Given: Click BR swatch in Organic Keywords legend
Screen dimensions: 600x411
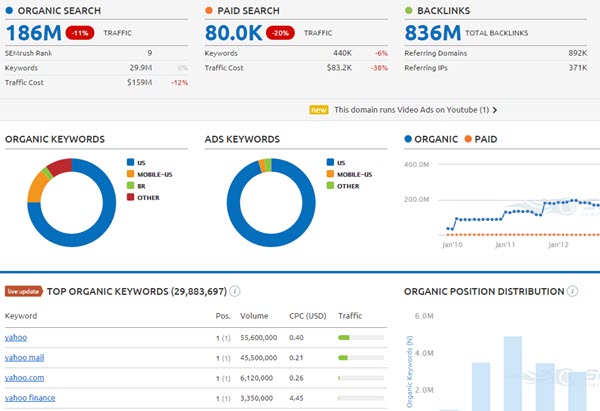Looking at the screenshot, I should tap(130, 186).
